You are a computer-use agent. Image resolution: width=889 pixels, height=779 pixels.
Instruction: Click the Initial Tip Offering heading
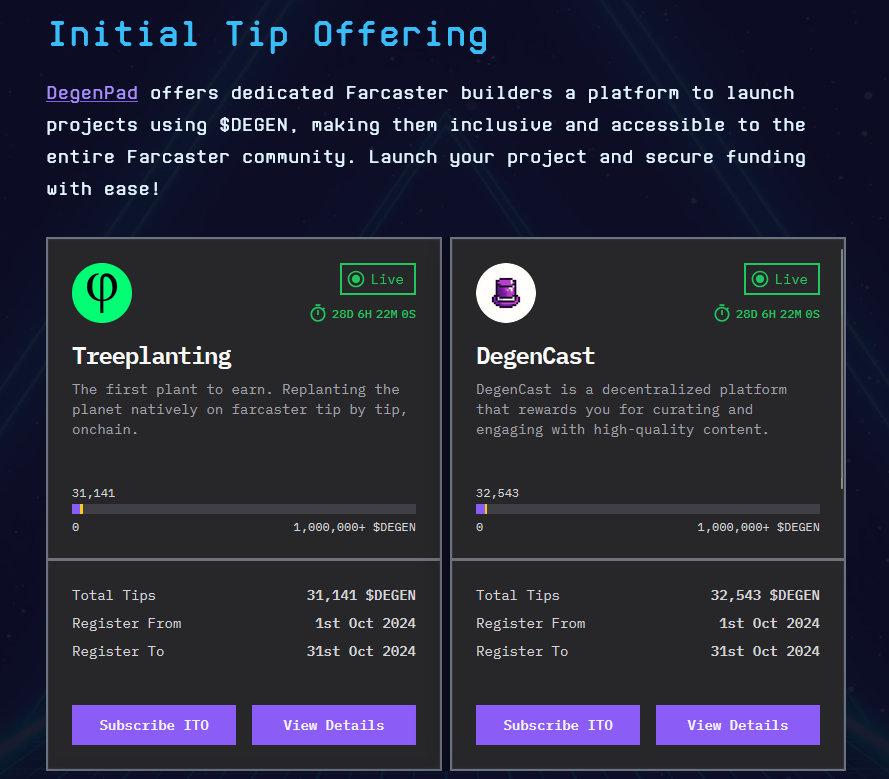268,35
